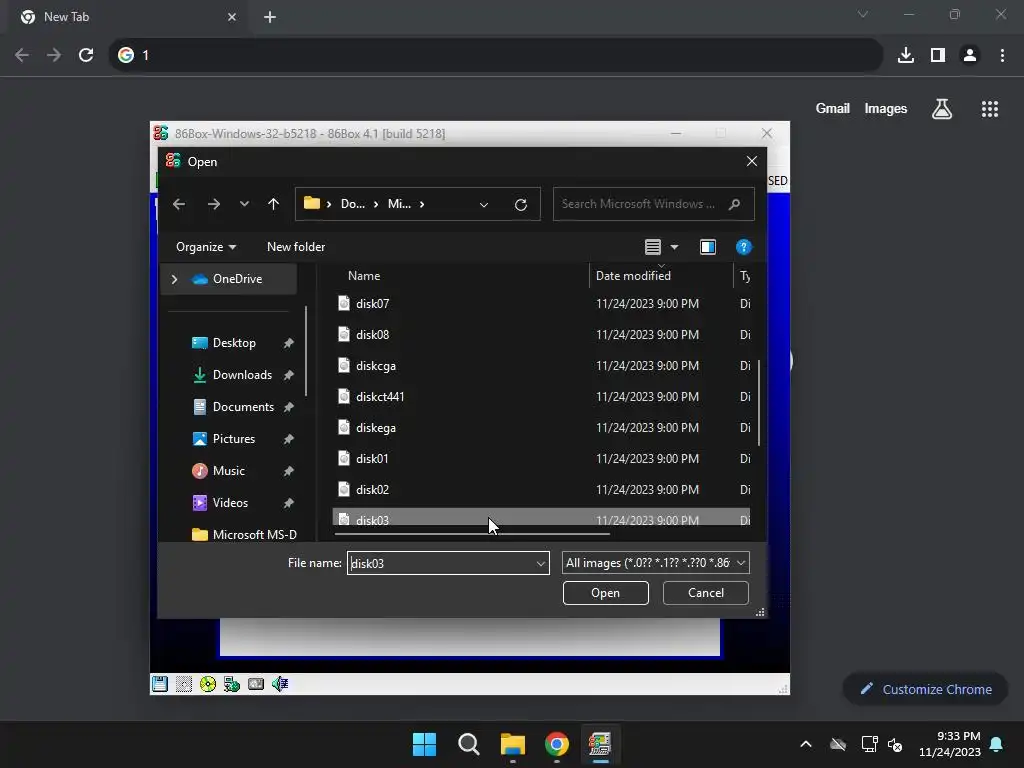
Task: Expand the OneDrive tree node
Action: 174,279
